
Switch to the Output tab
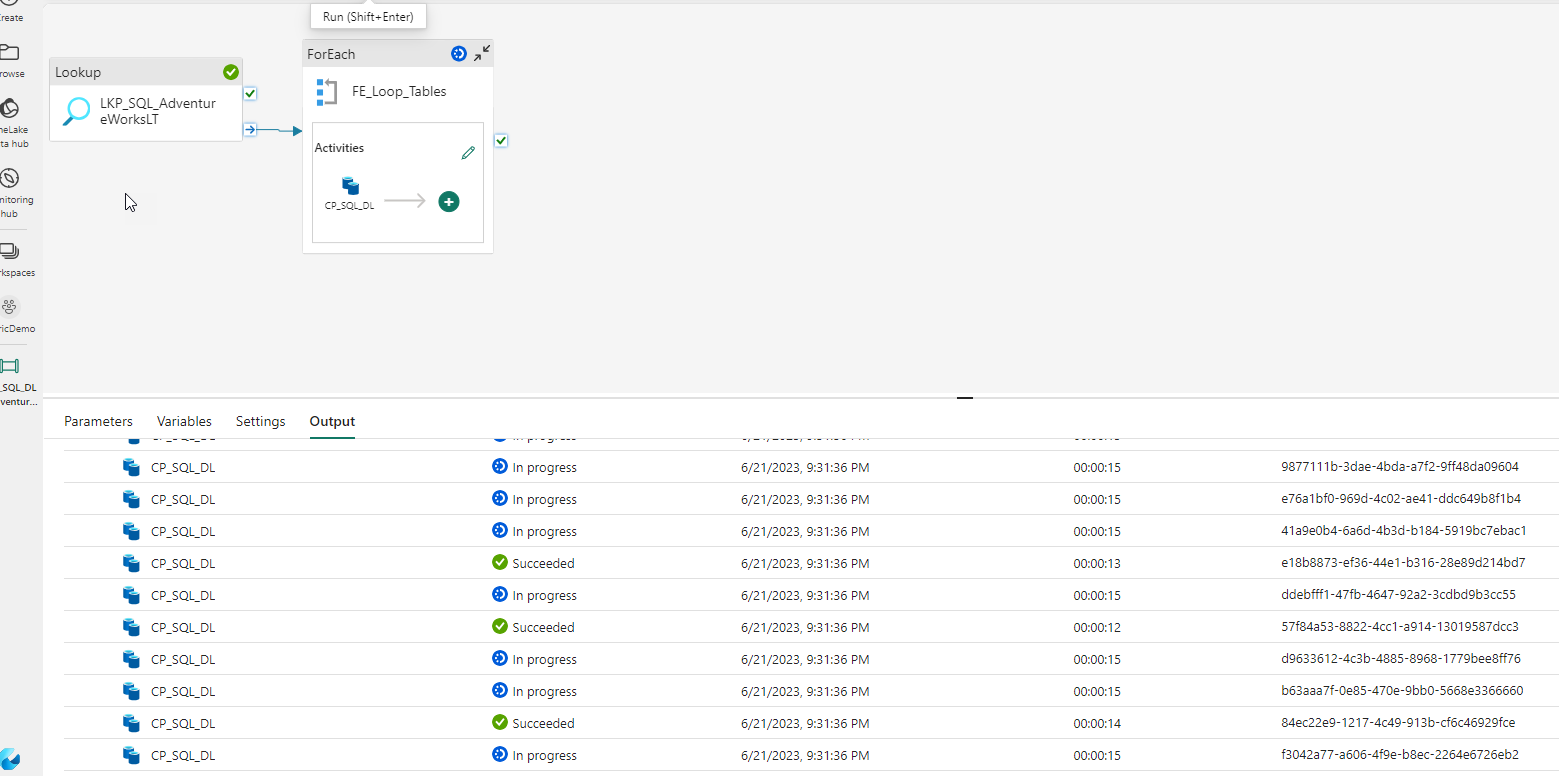click(332, 421)
